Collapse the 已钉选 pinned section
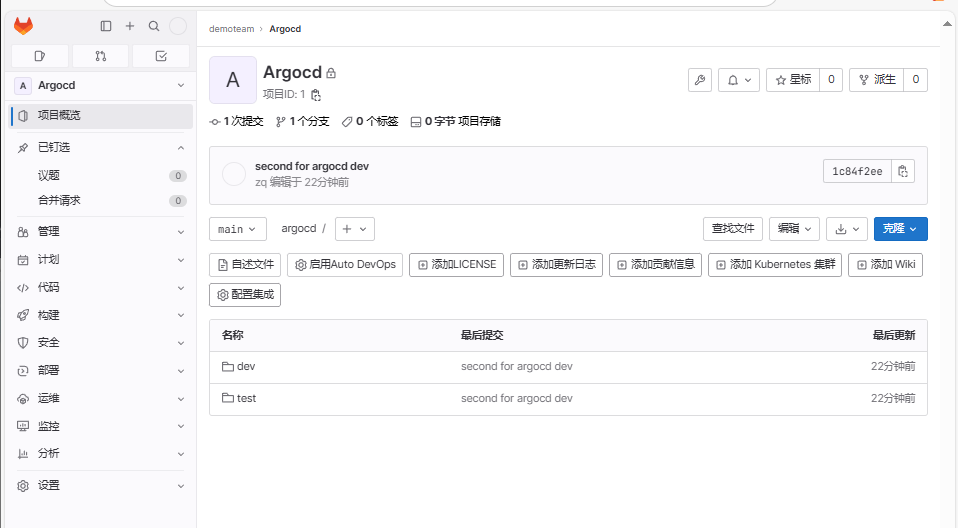958x528 pixels. (101, 148)
